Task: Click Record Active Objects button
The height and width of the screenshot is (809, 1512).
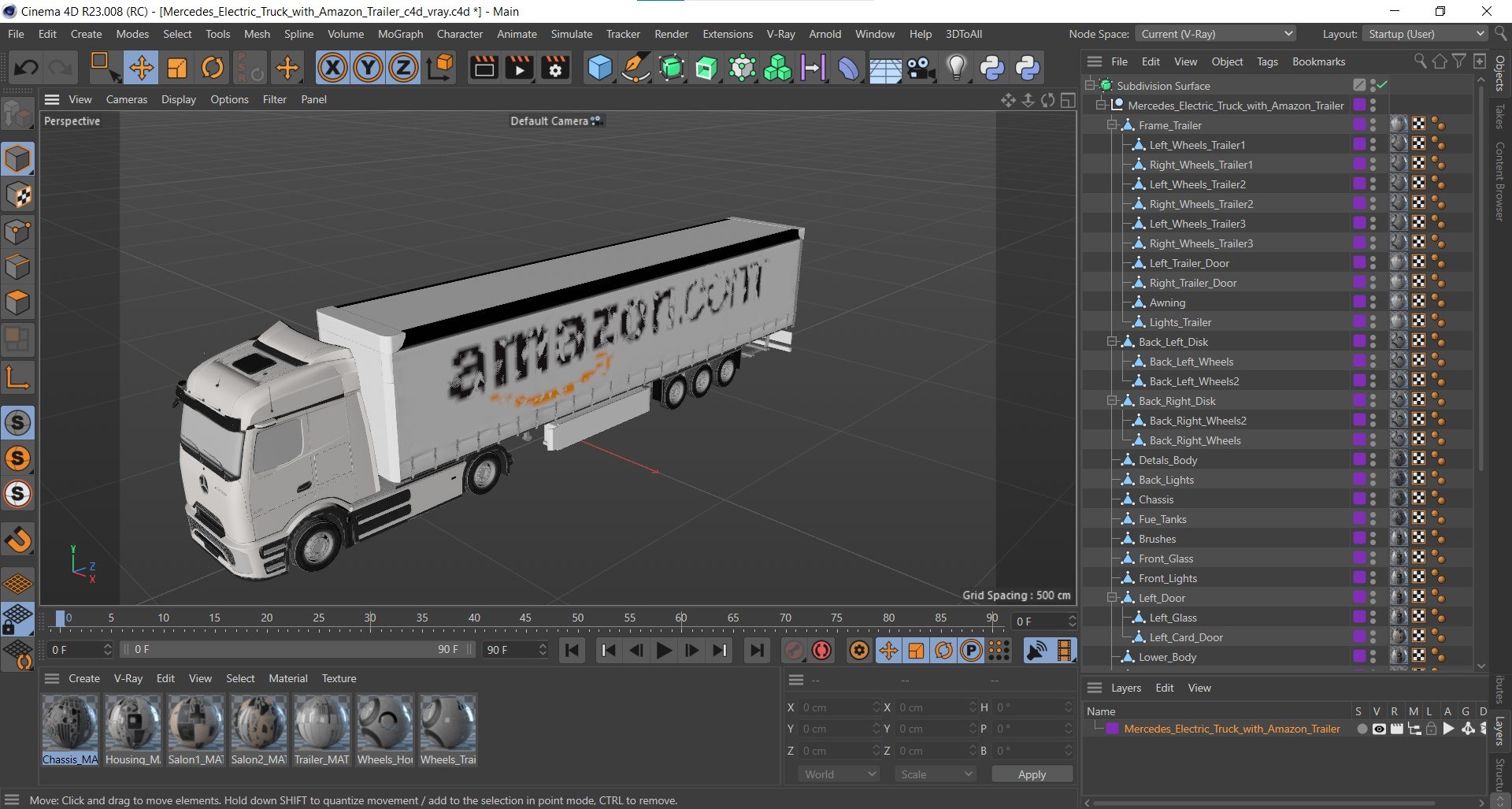Action: (795, 650)
